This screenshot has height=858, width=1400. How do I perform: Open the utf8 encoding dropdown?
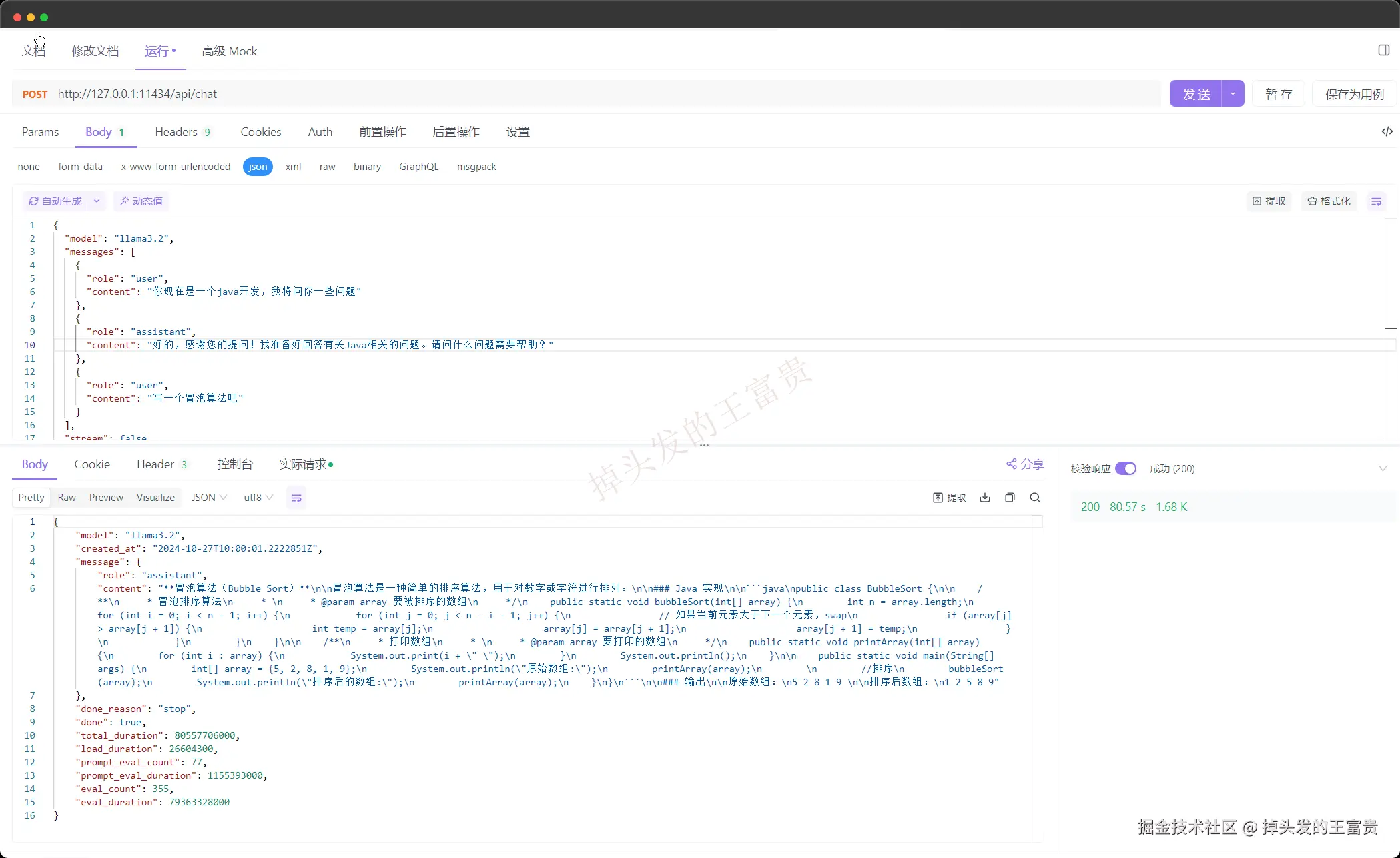pyautogui.click(x=258, y=498)
